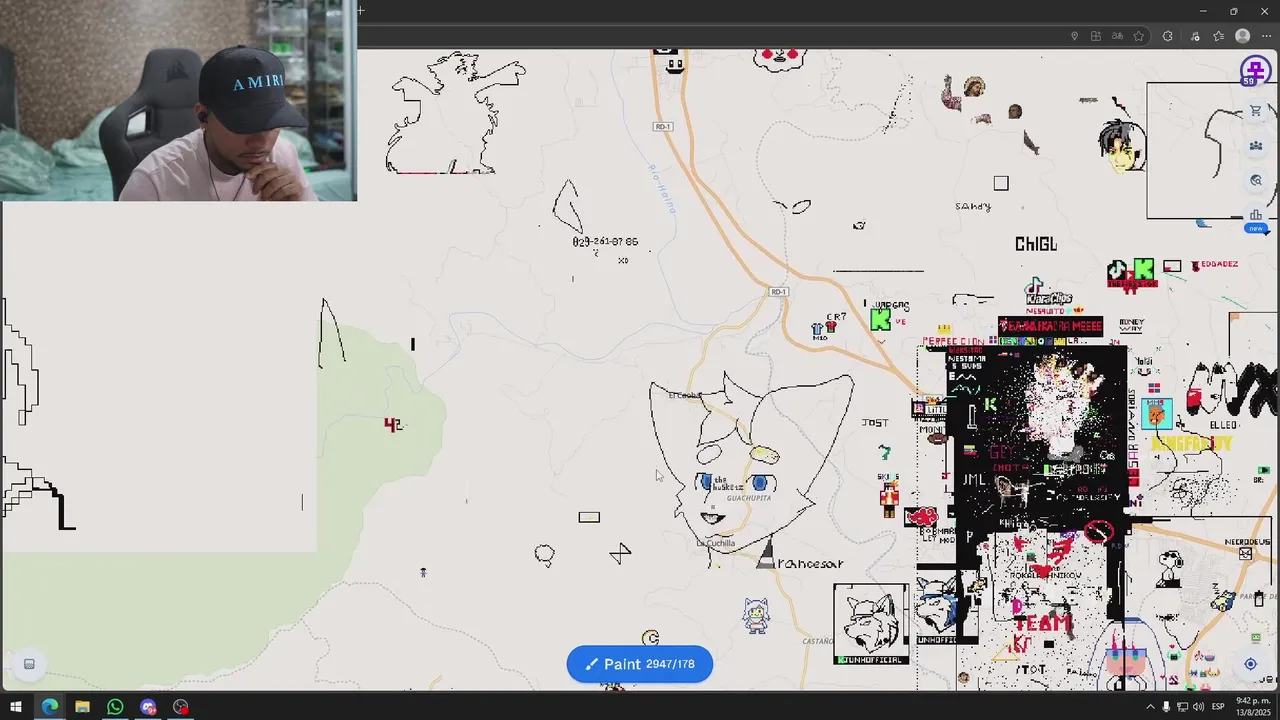Click the blue Paint button
Screen dimensions: 1280x720
640,664
